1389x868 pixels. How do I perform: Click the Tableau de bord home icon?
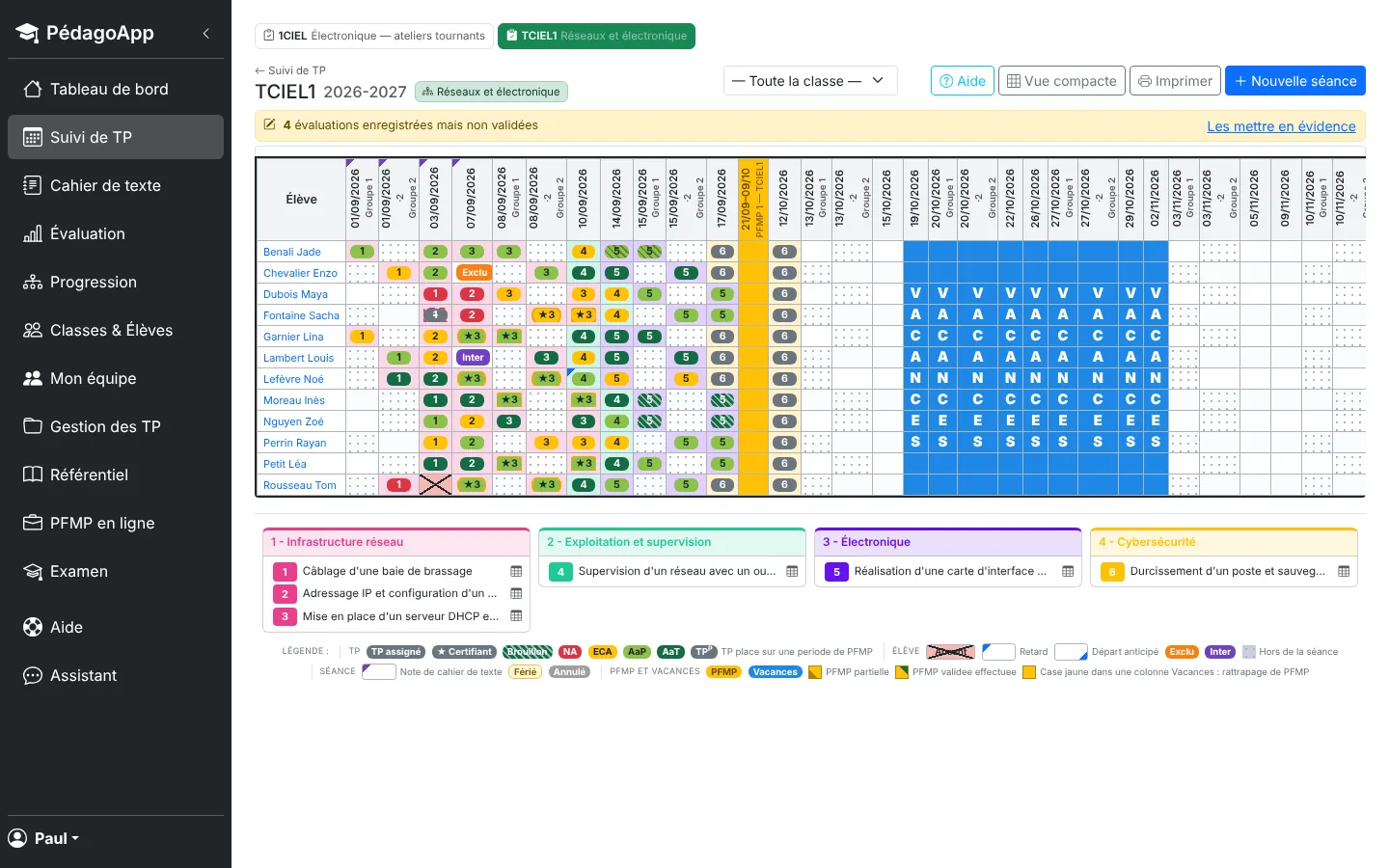click(33, 89)
